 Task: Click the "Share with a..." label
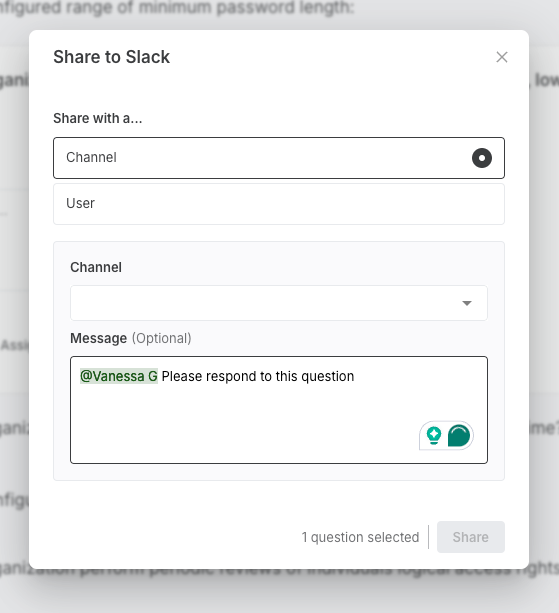coord(98,118)
